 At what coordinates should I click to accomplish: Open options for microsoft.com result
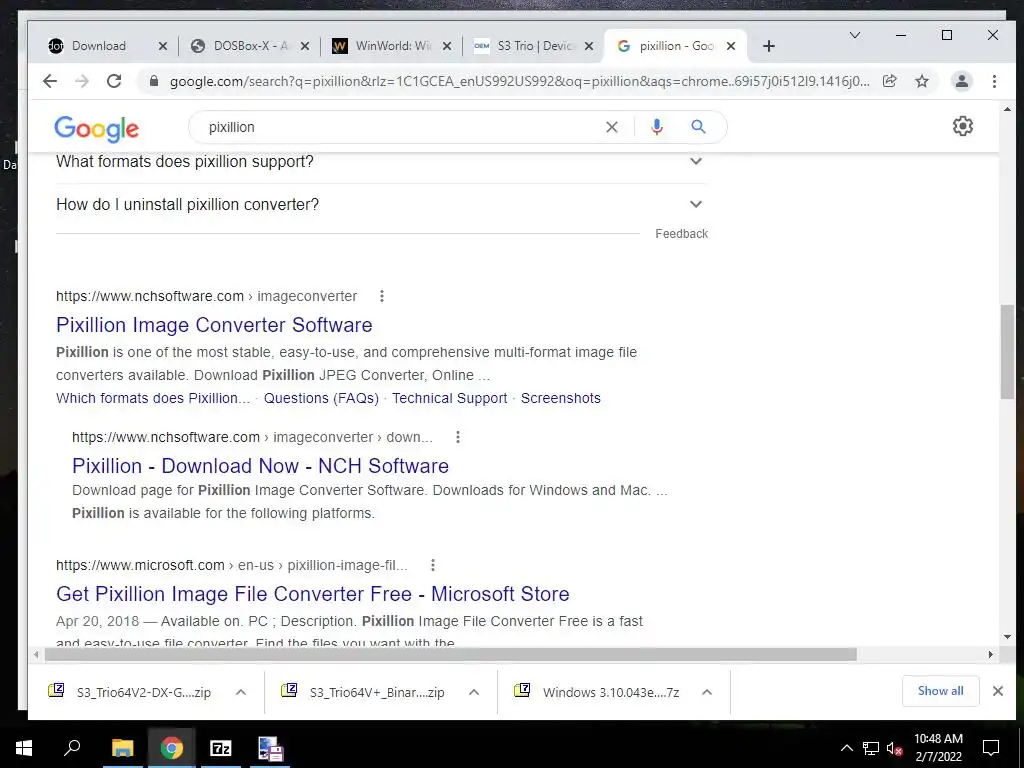tap(432, 565)
